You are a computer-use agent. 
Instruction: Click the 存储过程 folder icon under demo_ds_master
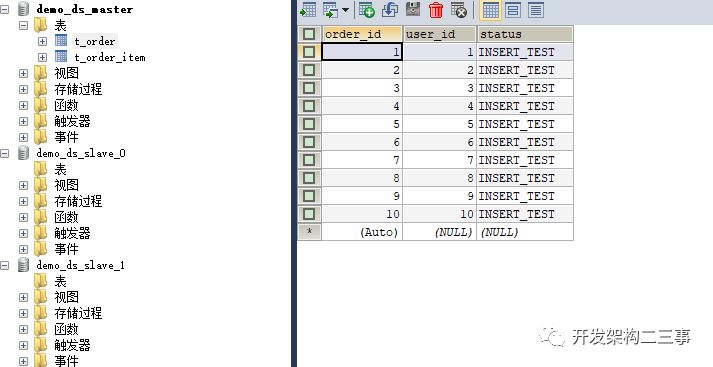(40, 89)
